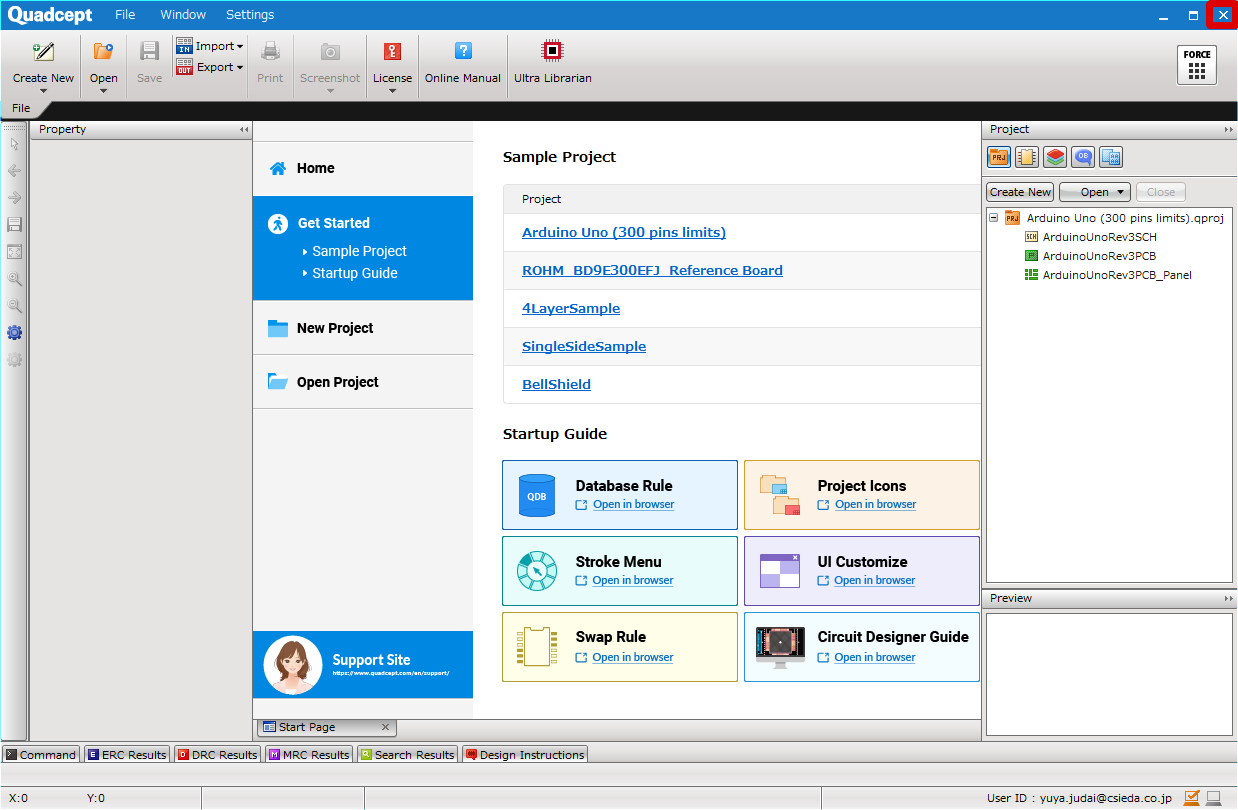Collapse the Project panel arrows
The image size is (1238, 810).
[1229, 130]
